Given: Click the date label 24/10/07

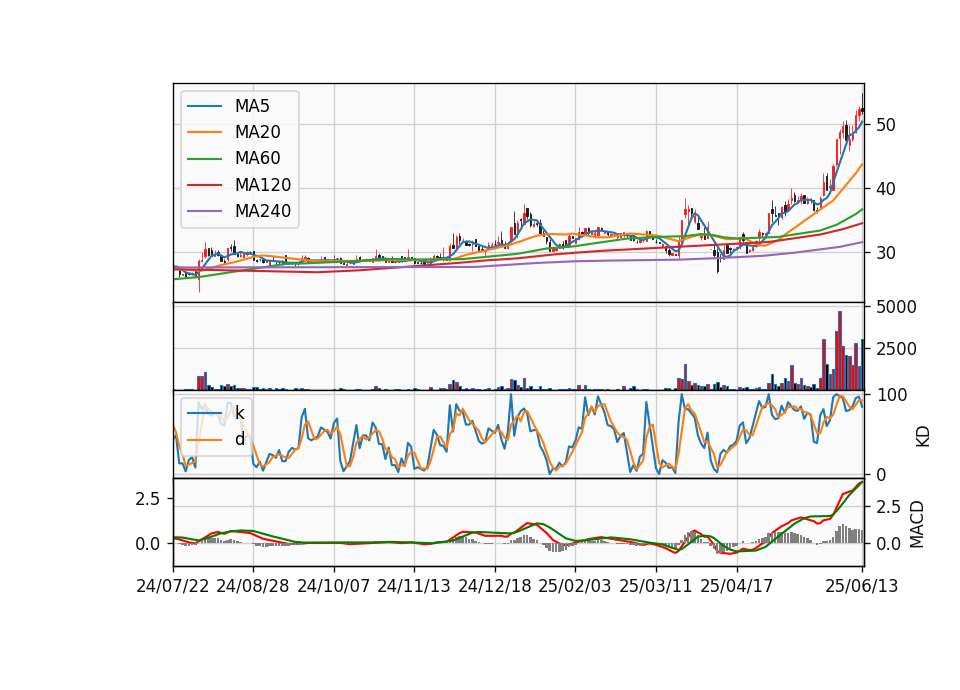Looking at the screenshot, I should point(334,586).
